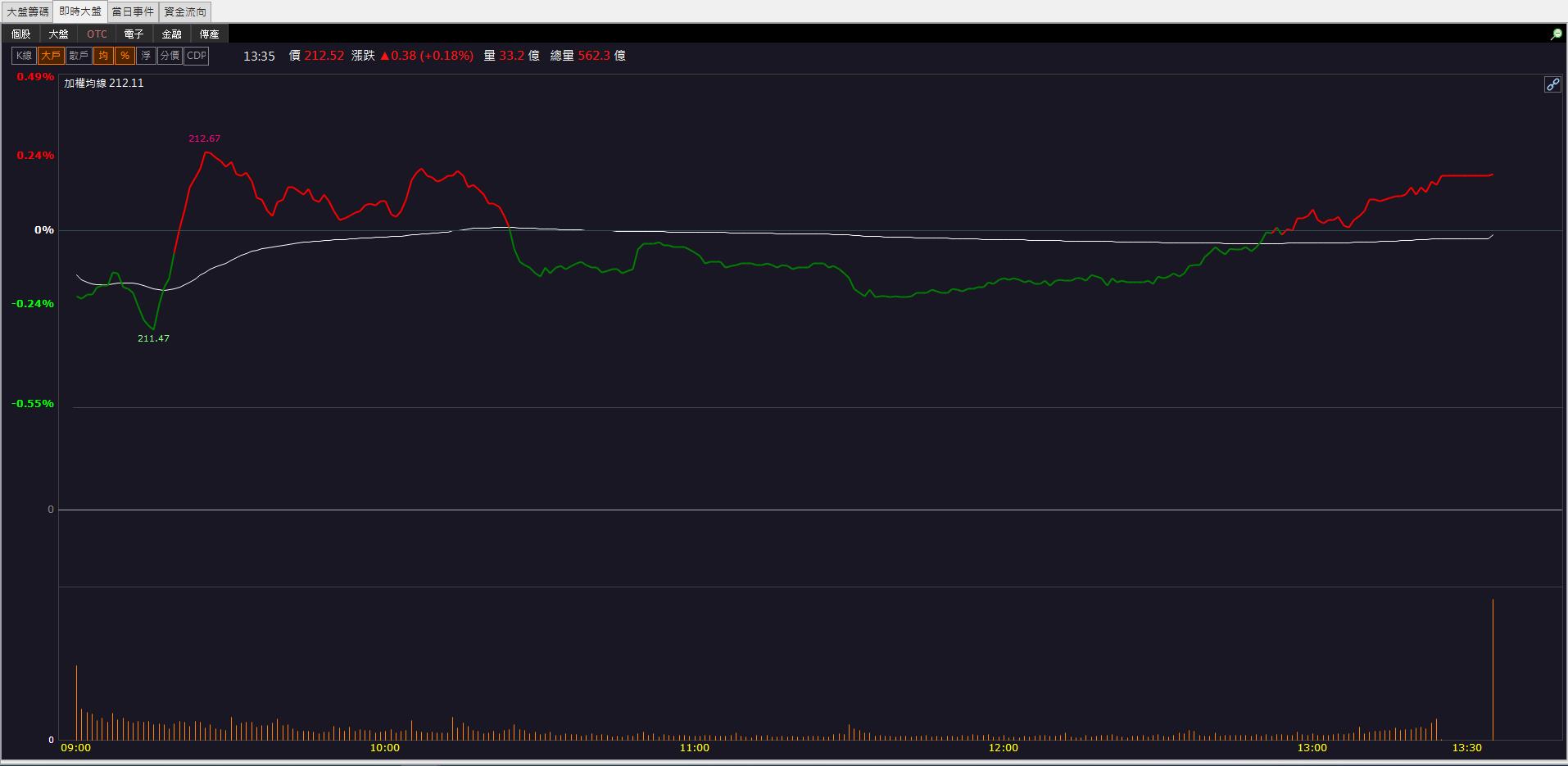Image resolution: width=1568 pixels, height=766 pixels.
Task: Click the 09:00 time axis marker
Action: coord(76,748)
